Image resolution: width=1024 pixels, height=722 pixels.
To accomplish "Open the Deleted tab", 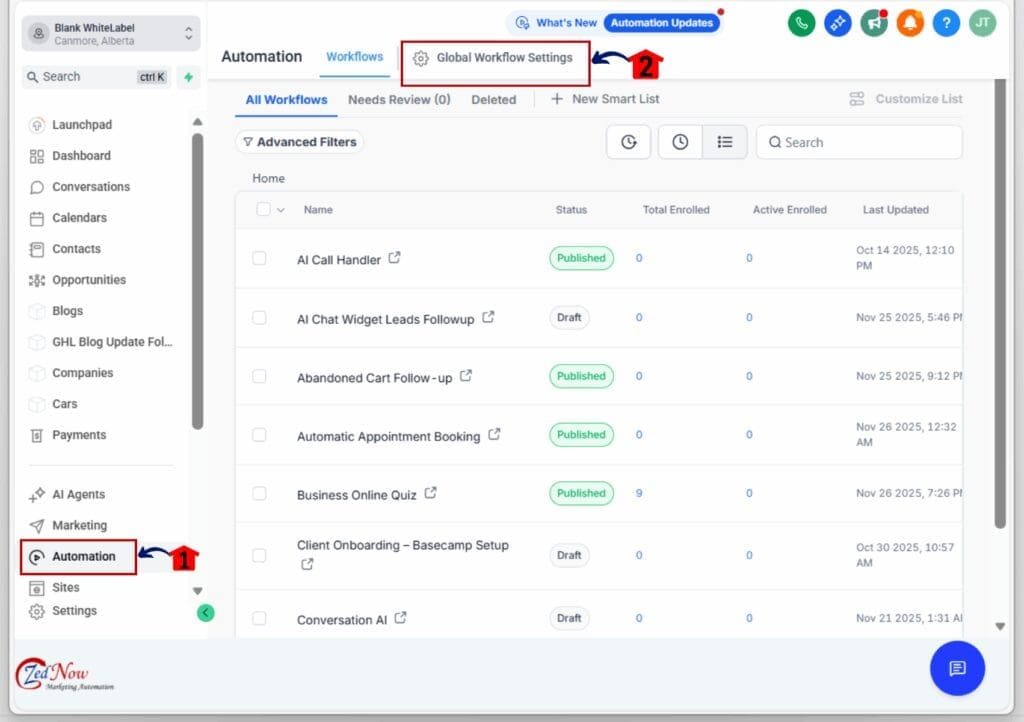I will 494,100.
